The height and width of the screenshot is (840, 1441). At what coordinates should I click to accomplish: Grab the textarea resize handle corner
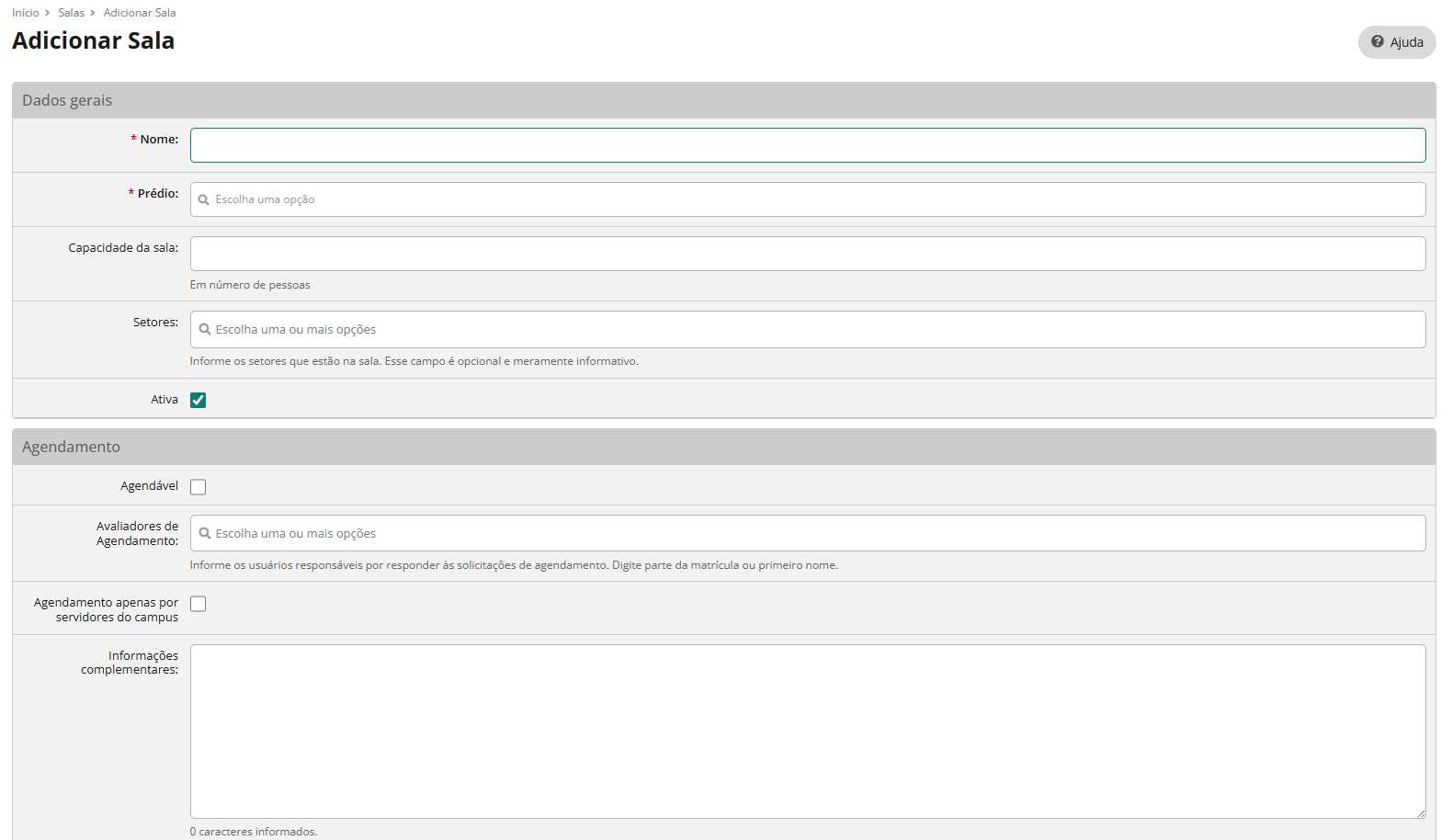pyautogui.click(x=1420, y=813)
